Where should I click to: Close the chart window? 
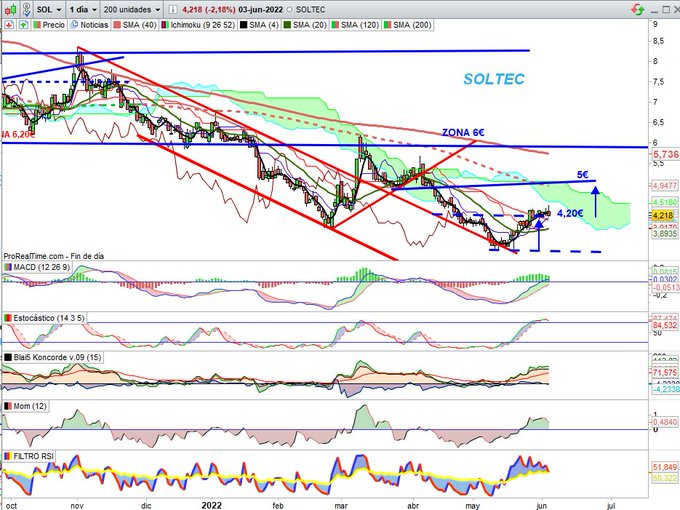point(676,9)
